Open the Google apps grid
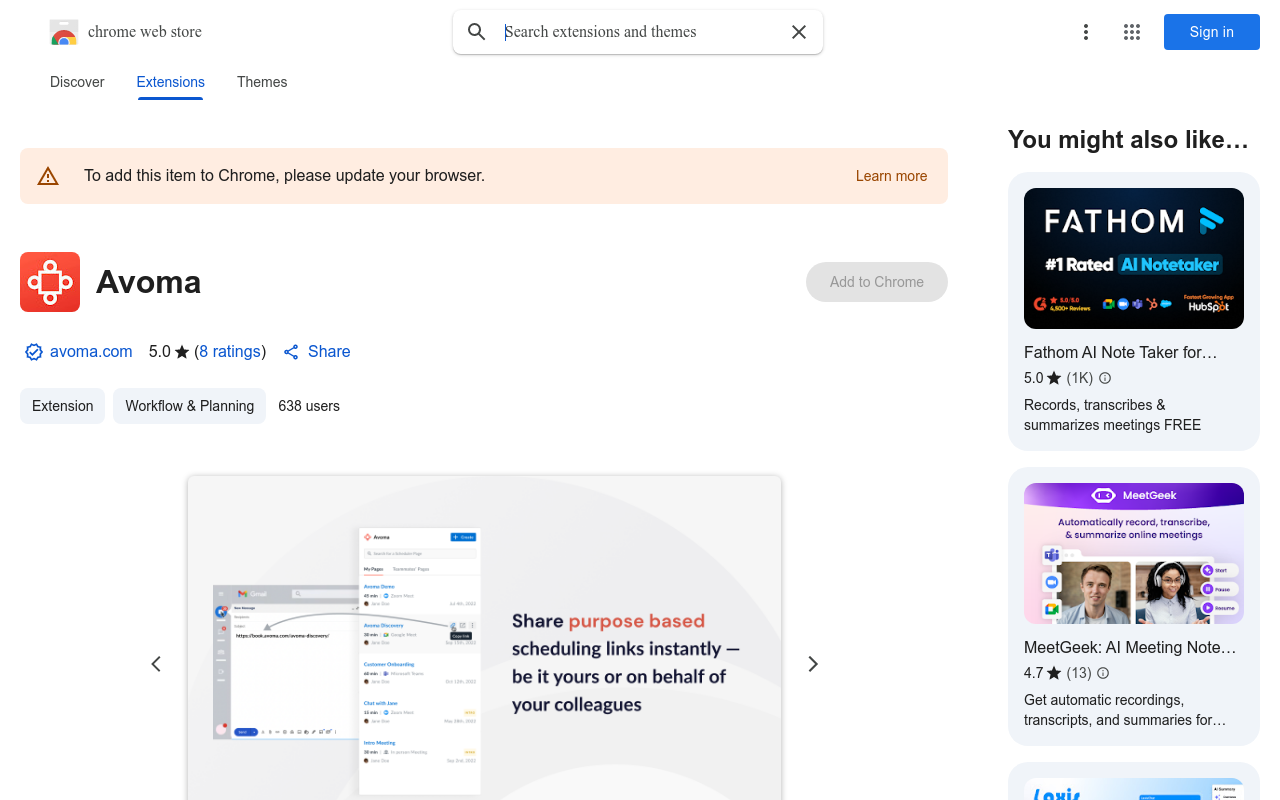1280x800 pixels. pos(1132,32)
